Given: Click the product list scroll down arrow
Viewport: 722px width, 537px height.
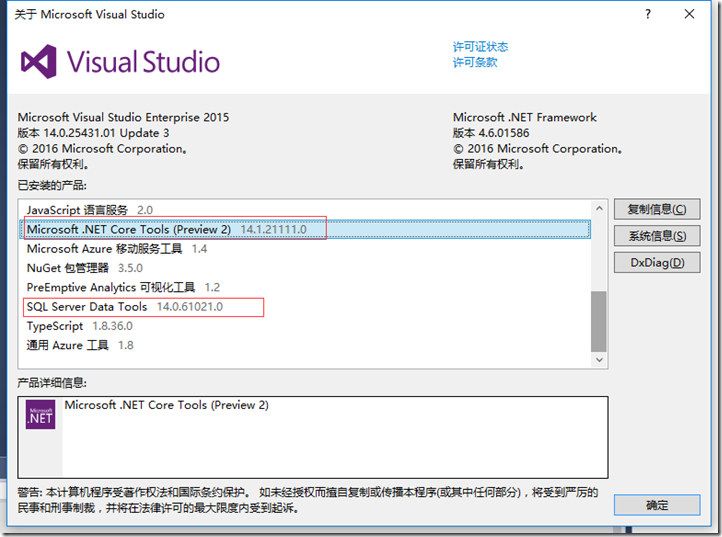Looking at the screenshot, I should click(599, 360).
